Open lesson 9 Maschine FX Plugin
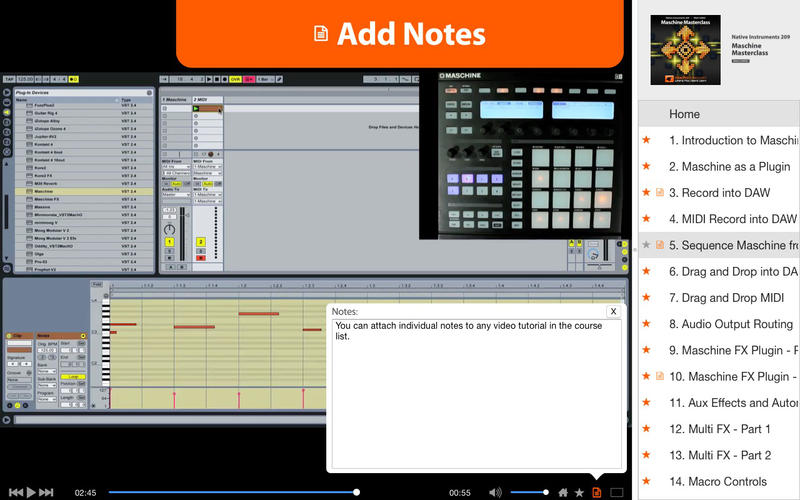 coord(734,351)
